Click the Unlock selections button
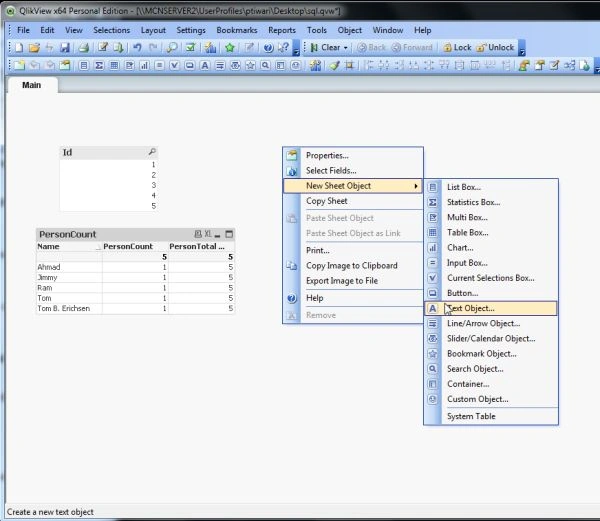This screenshot has width=600, height=521. pos(496,48)
